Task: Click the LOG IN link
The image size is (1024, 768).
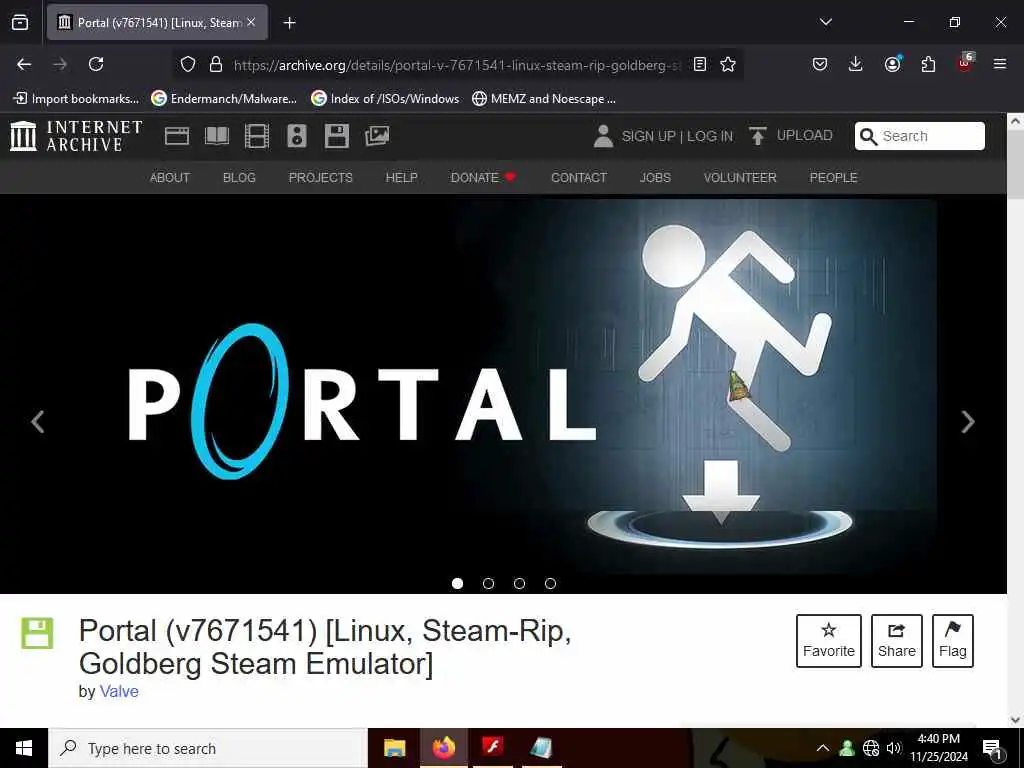Action: click(x=710, y=136)
